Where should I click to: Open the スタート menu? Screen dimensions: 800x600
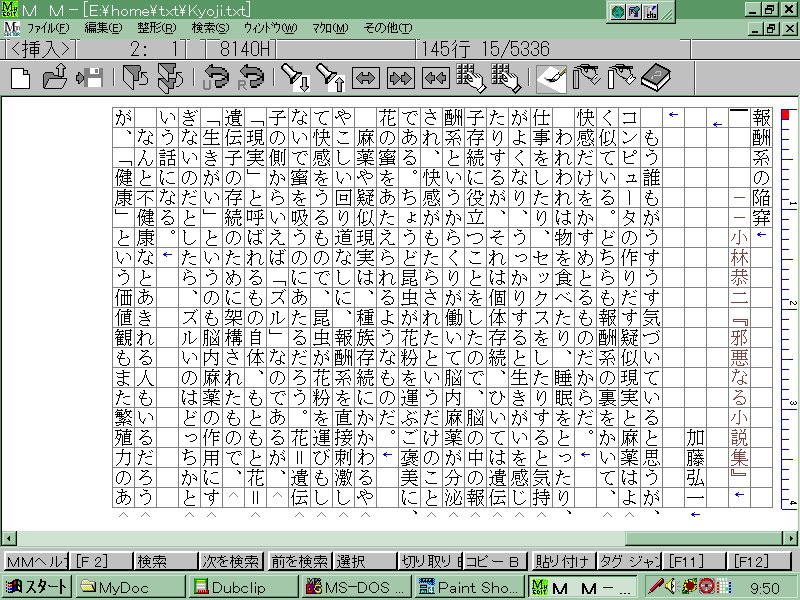tap(36, 587)
